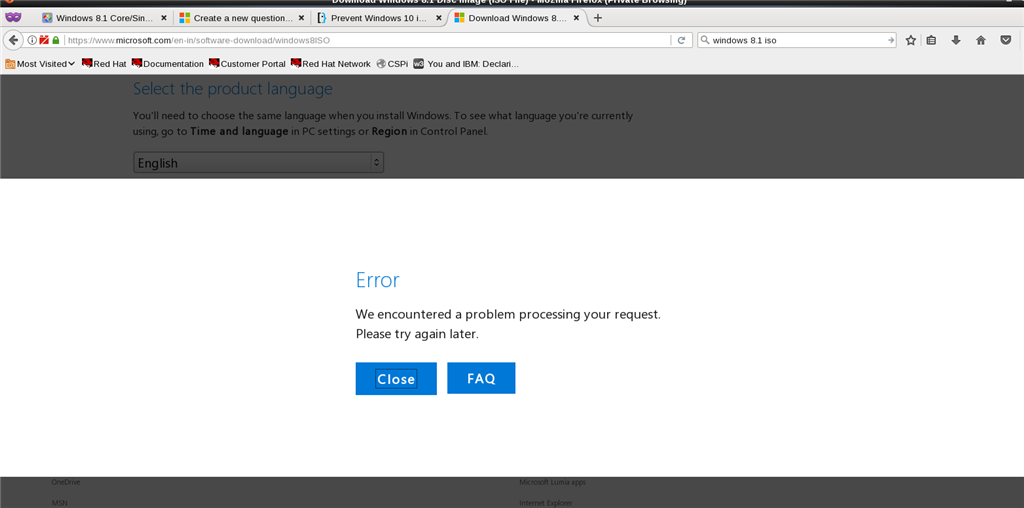
Task: Open the CSPi bookmark
Action: (392, 64)
